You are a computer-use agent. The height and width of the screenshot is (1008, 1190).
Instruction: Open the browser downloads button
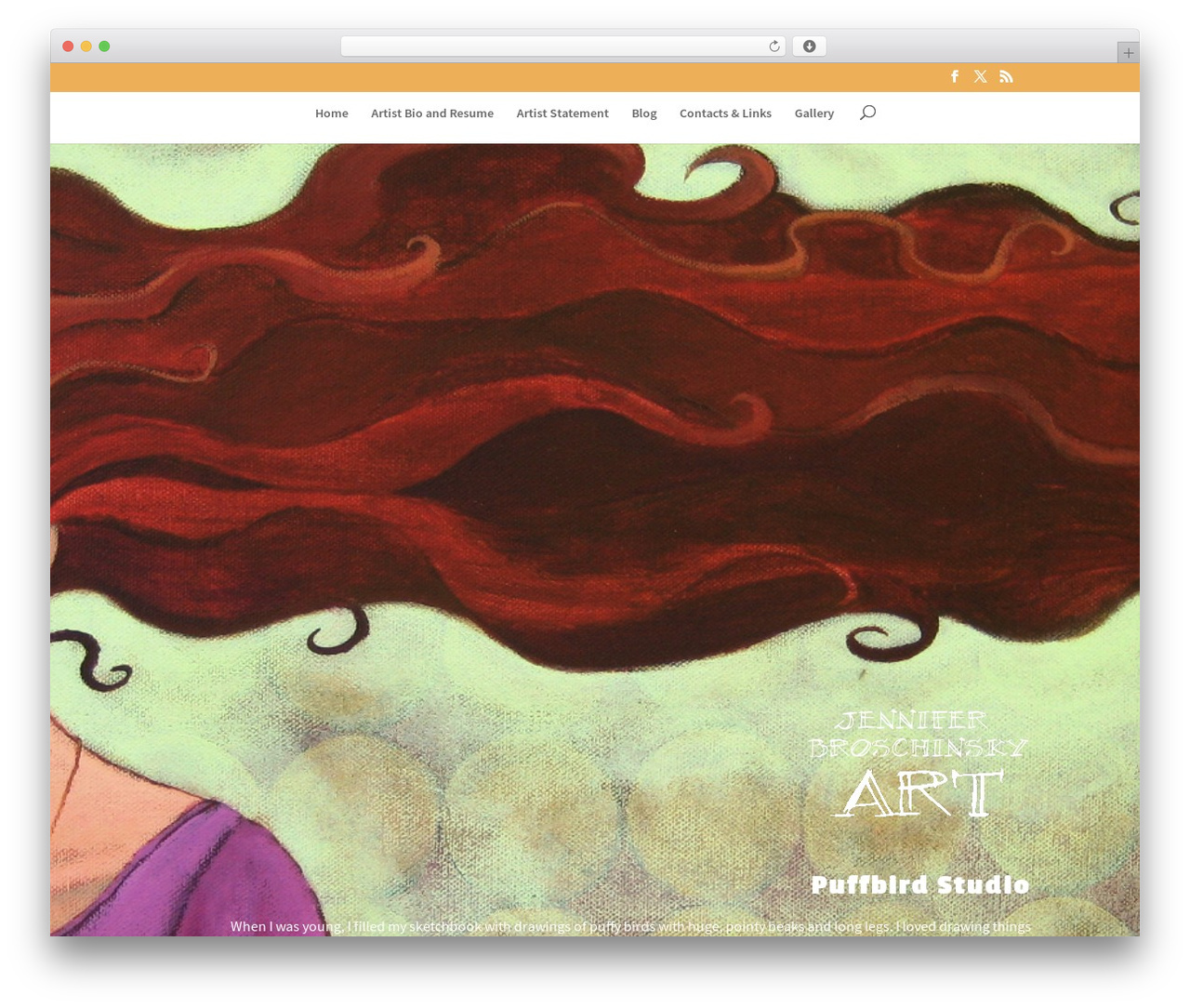coord(809,46)
